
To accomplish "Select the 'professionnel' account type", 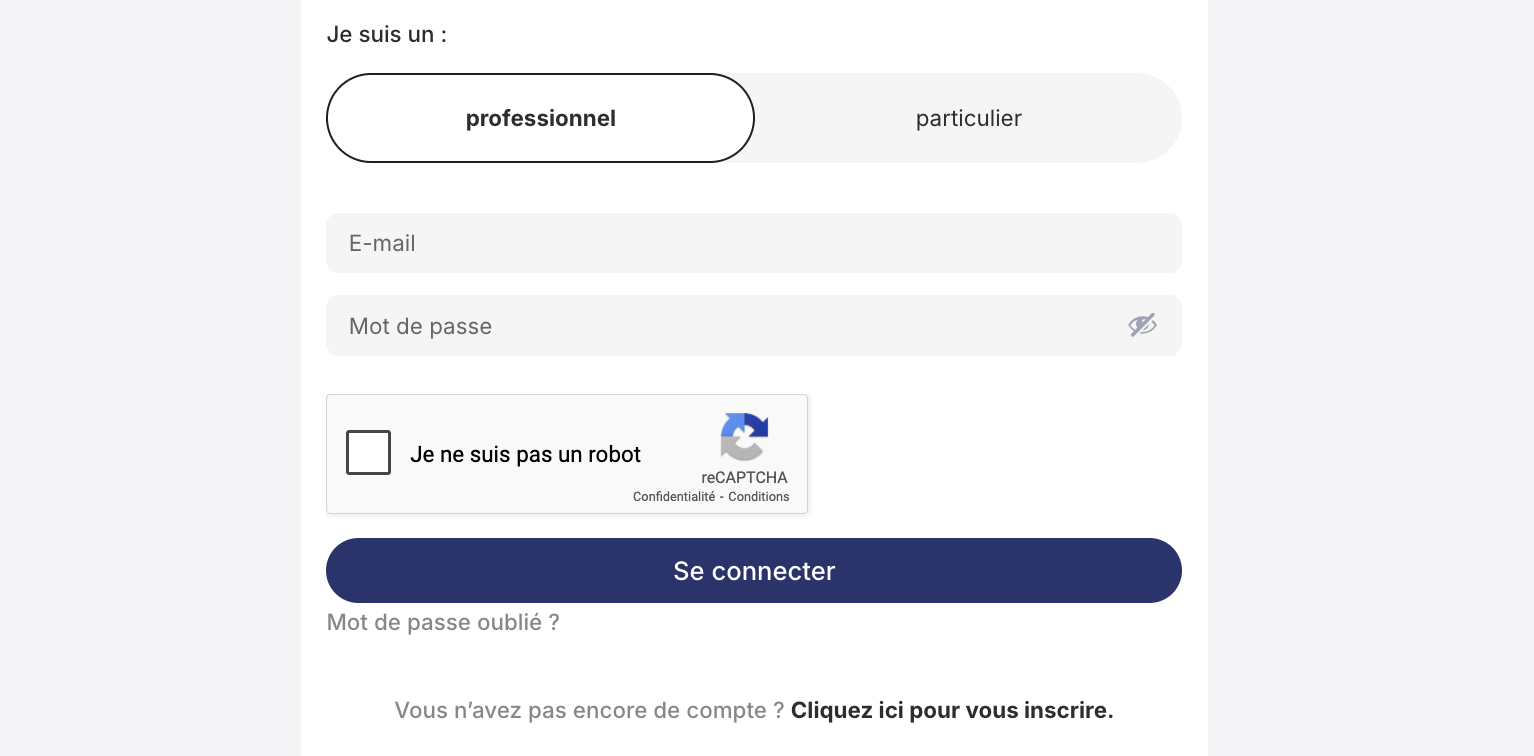I will [x=540, y=118].
